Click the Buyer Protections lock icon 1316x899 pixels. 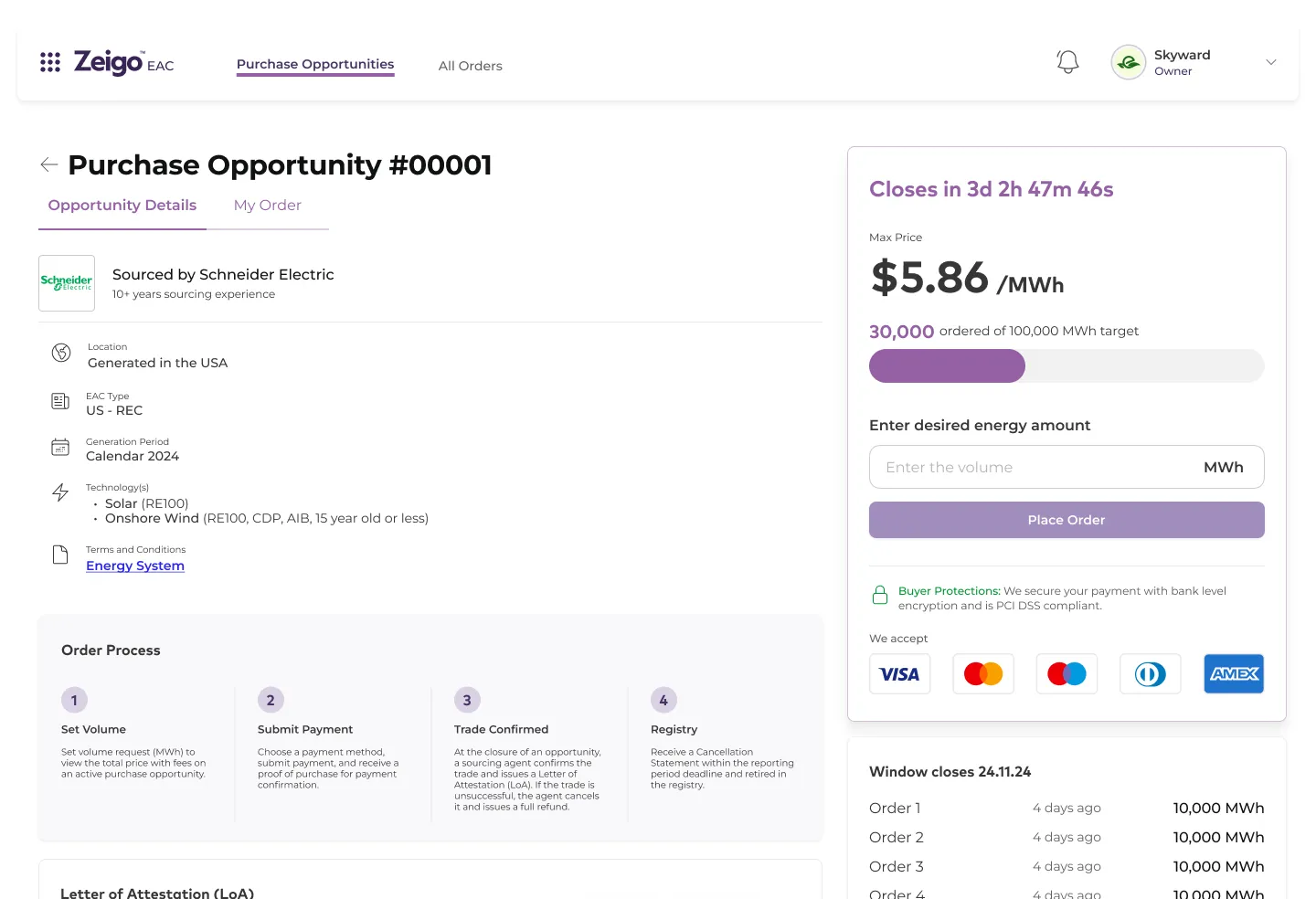[880, 596]
